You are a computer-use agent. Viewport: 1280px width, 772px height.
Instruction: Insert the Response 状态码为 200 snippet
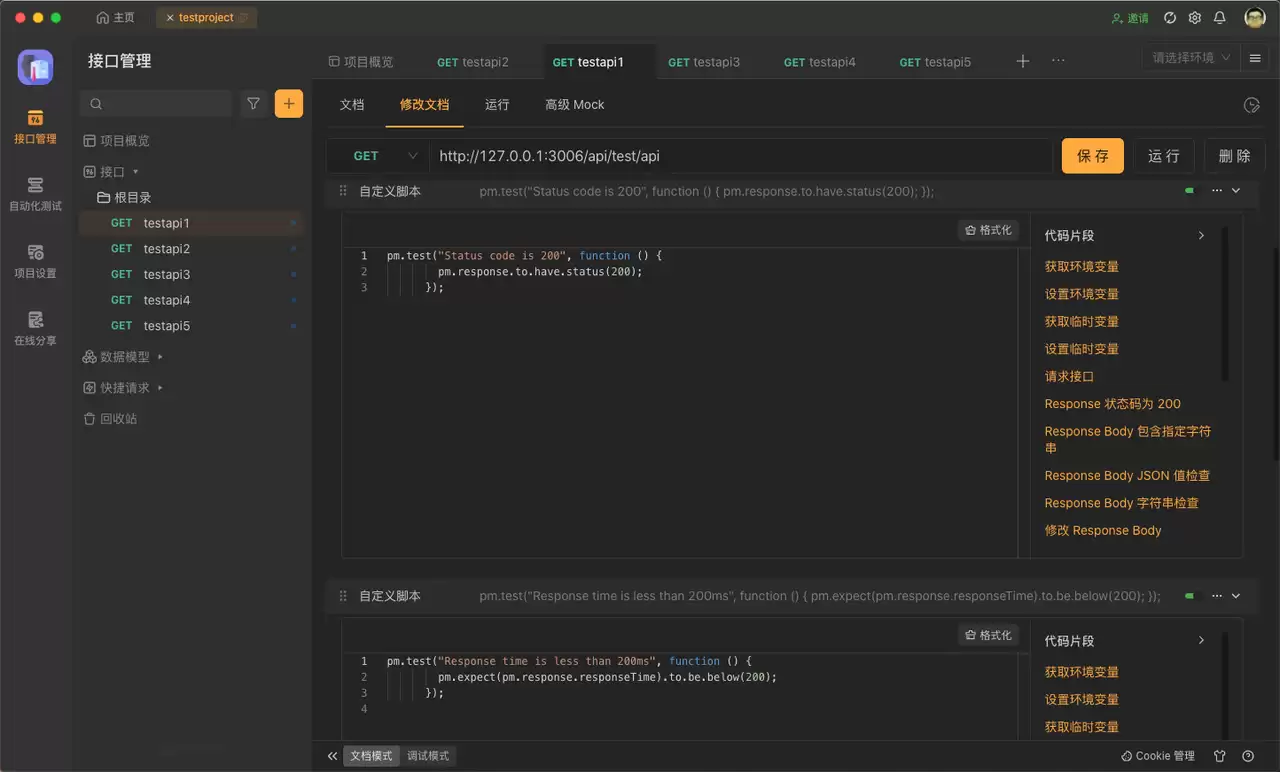pyautogui.click(x=1112, y=404)
